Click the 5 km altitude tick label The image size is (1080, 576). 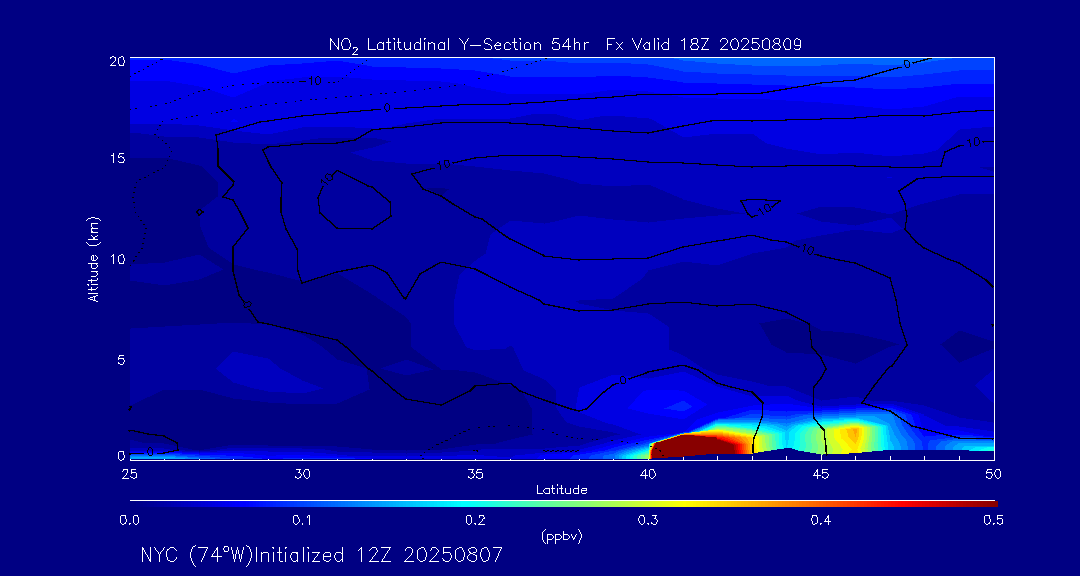click(118, 358)
